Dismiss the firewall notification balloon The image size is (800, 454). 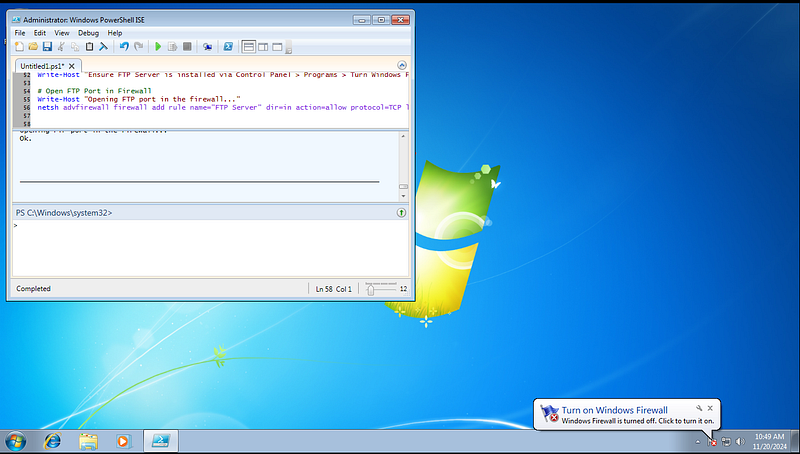click(x=710, y=408)
